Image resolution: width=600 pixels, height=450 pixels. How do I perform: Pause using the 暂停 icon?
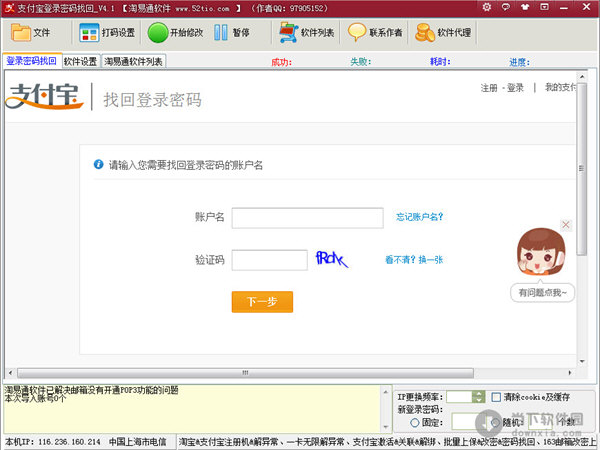(221, 33)
